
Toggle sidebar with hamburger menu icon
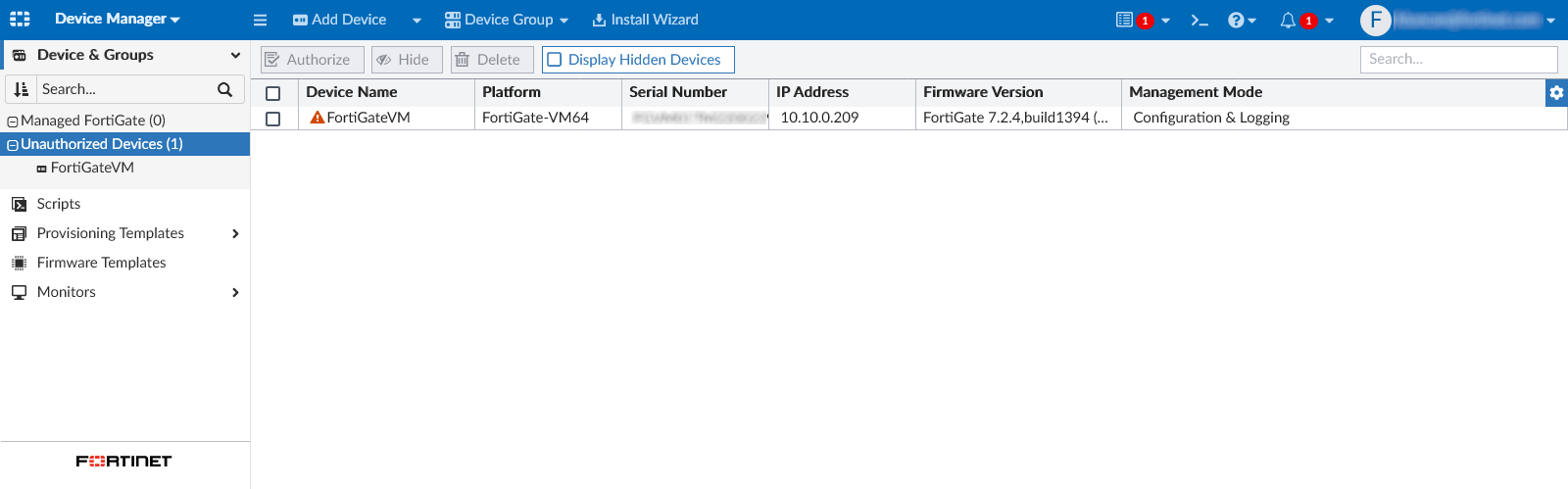[260, 20]
